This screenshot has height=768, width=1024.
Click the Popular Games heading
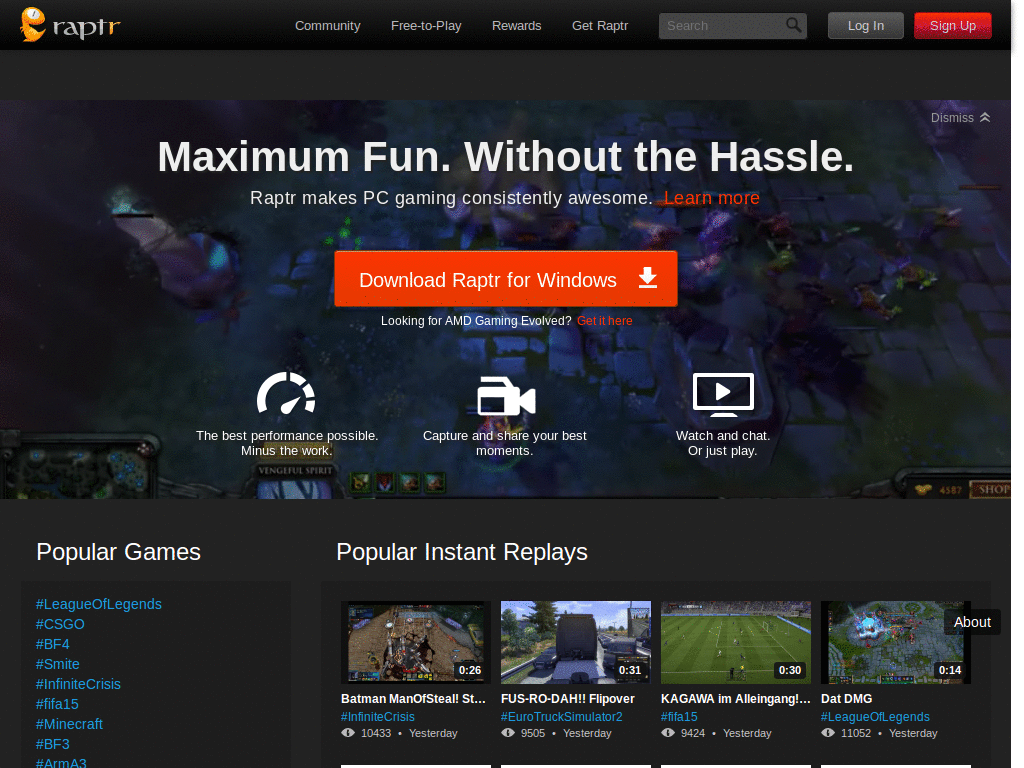[118, 552]
